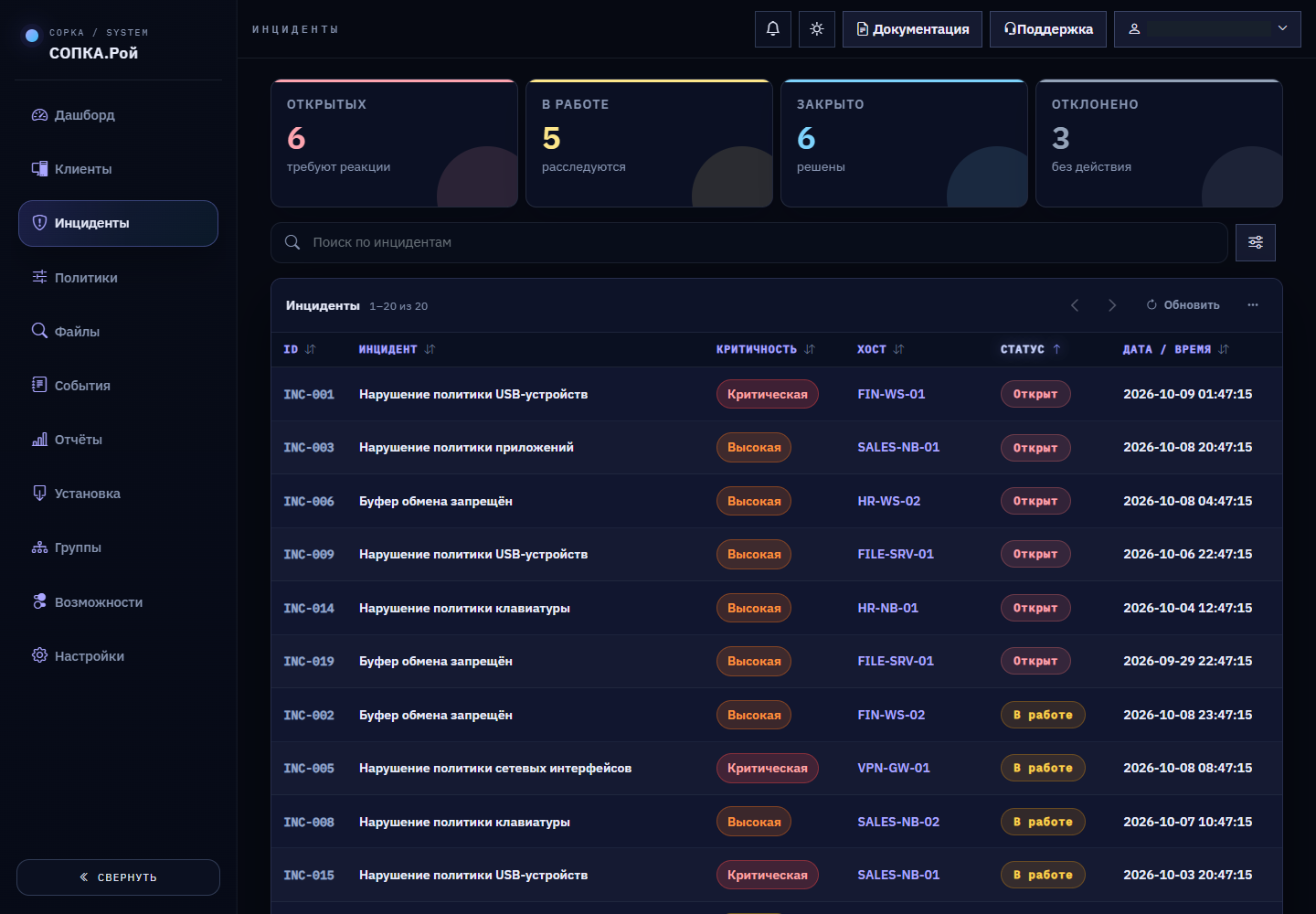The height and width of the screenshot is (914, 1316).
Task: Expand the user account dropdown
Action: point(1207,29)
